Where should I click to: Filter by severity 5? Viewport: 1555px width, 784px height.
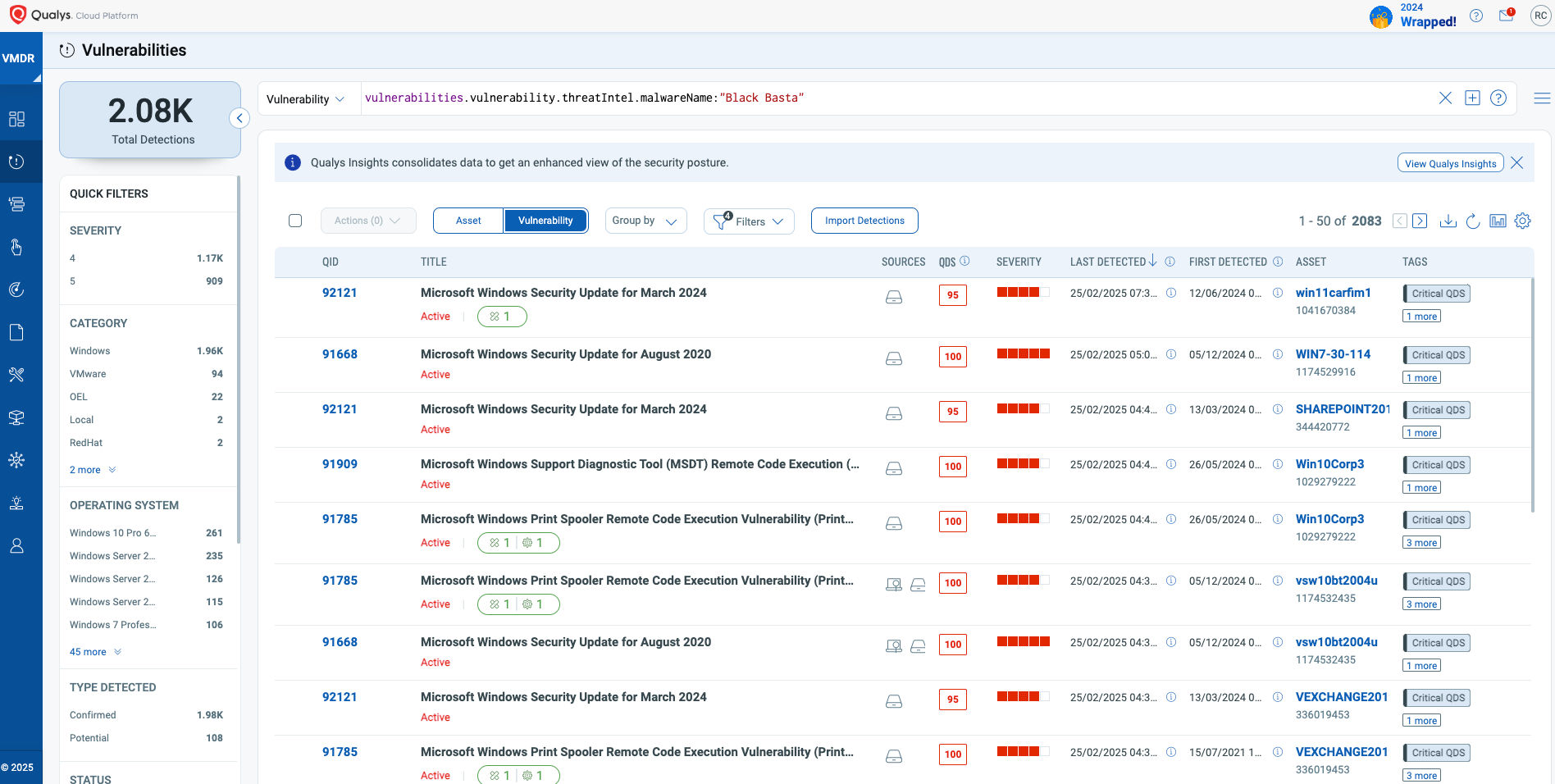click(146, 281)
